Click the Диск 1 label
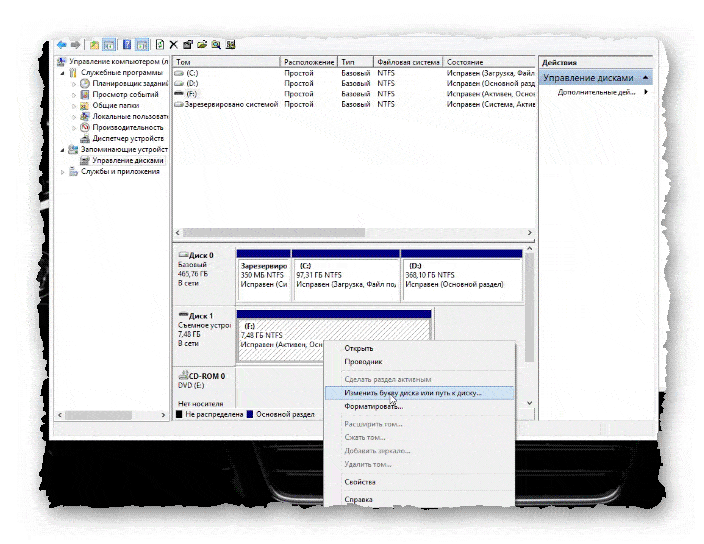Screen dimensions: 704x544 tap(201, 316)
